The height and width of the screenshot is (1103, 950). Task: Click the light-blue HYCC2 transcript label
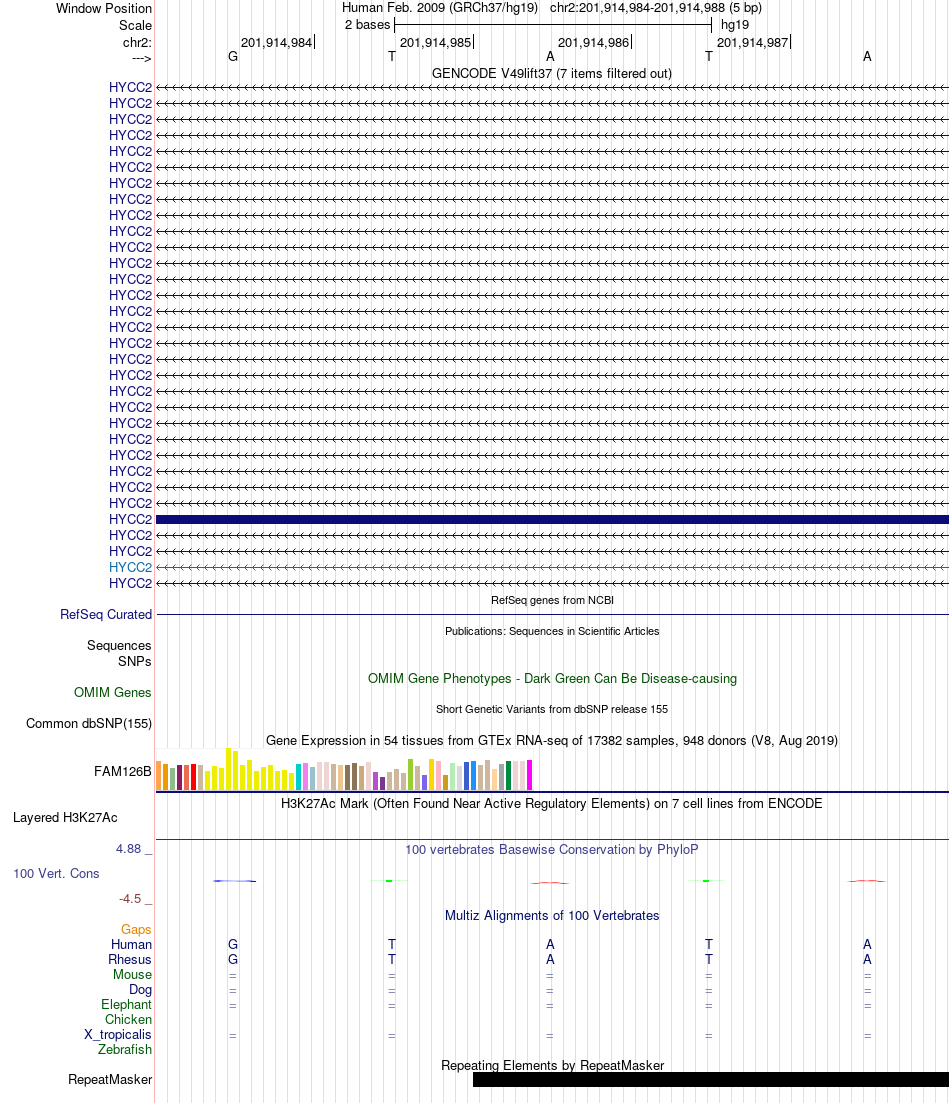pyautogui.click(x=130, y=567)
